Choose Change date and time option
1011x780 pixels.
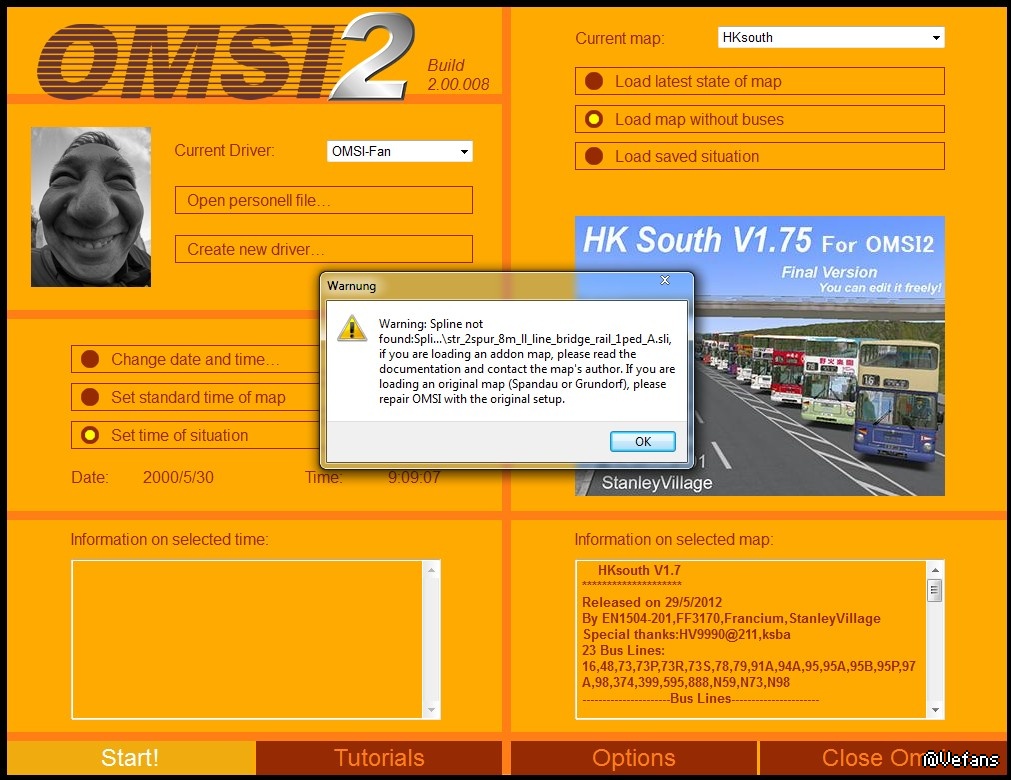tap(194, 359)
